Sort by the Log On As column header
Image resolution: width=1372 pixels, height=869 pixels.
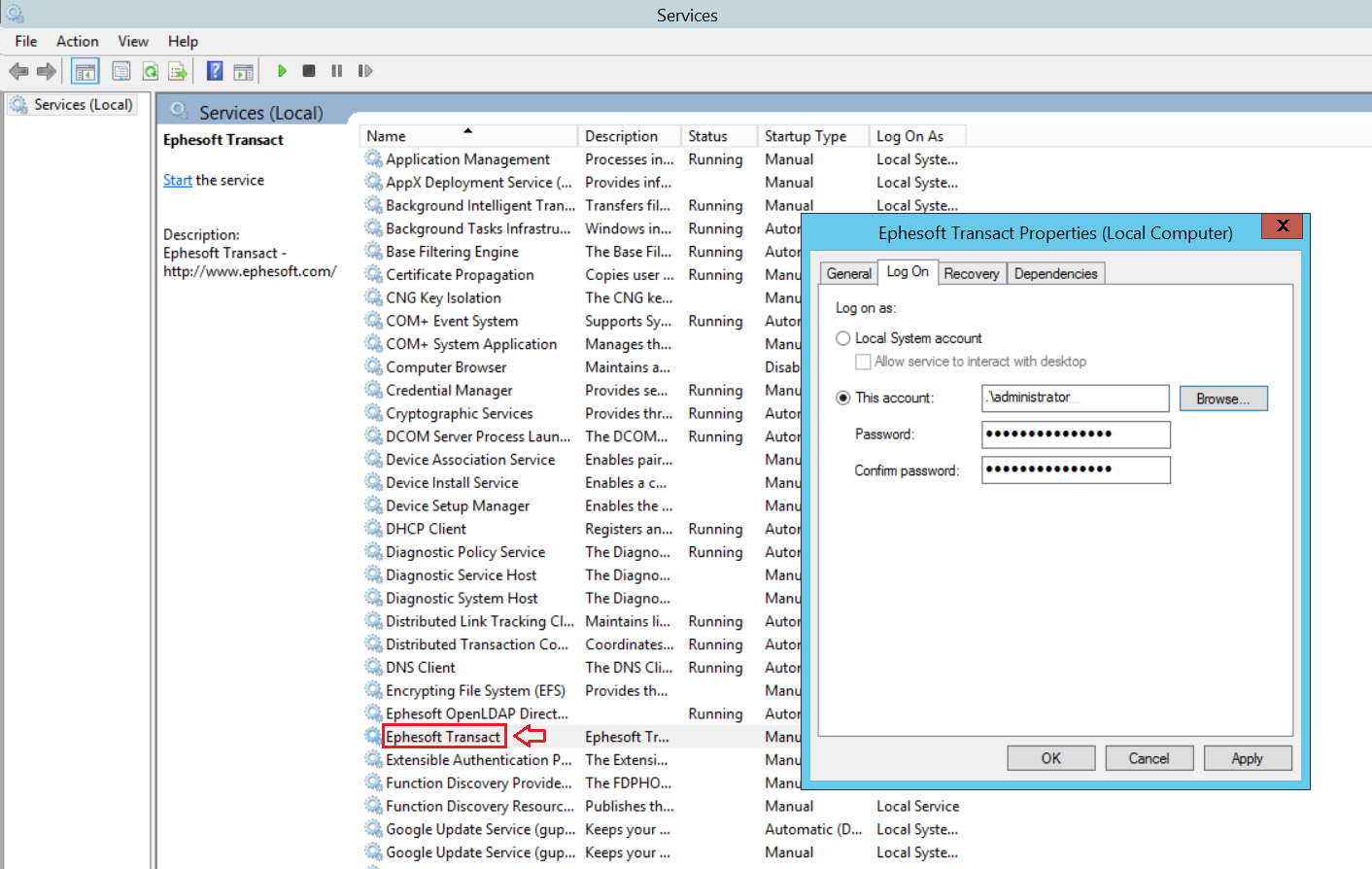(x=918, y=136)
